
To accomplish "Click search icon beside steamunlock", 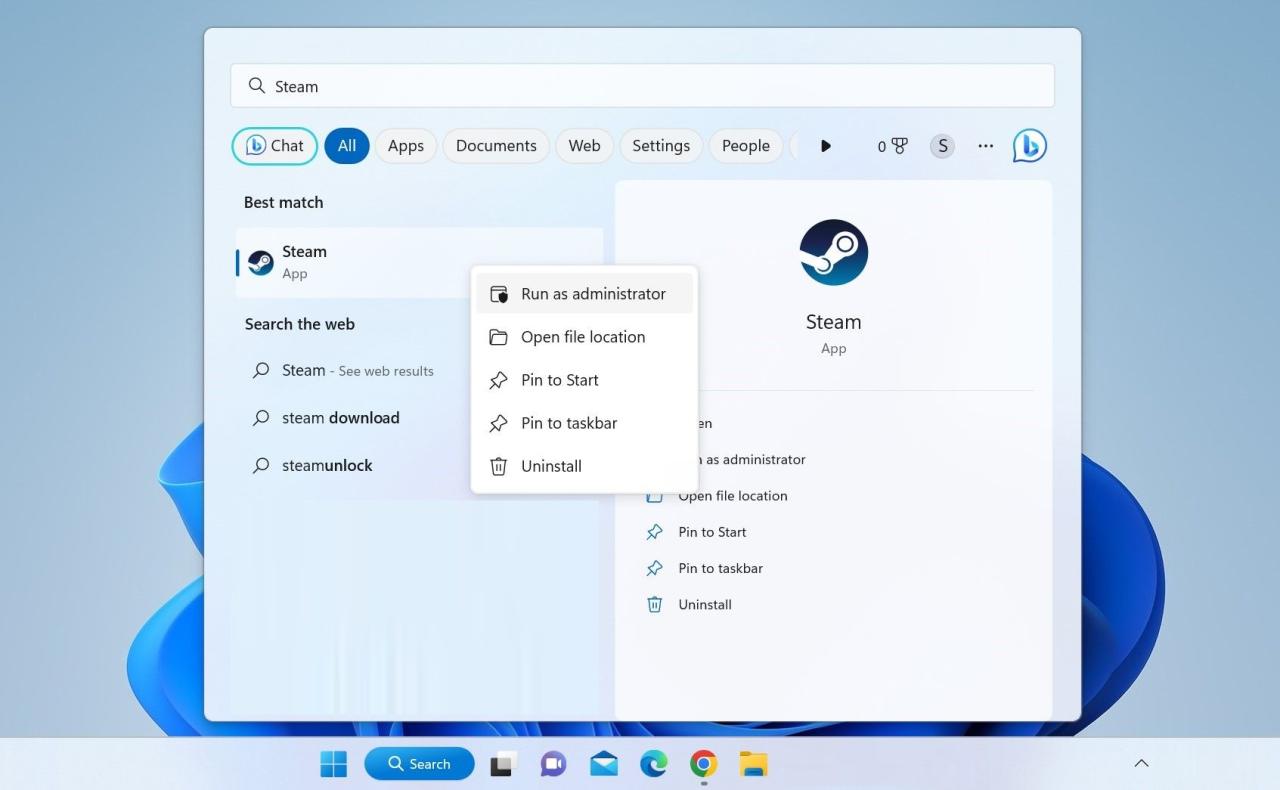I will click(261, 465).
